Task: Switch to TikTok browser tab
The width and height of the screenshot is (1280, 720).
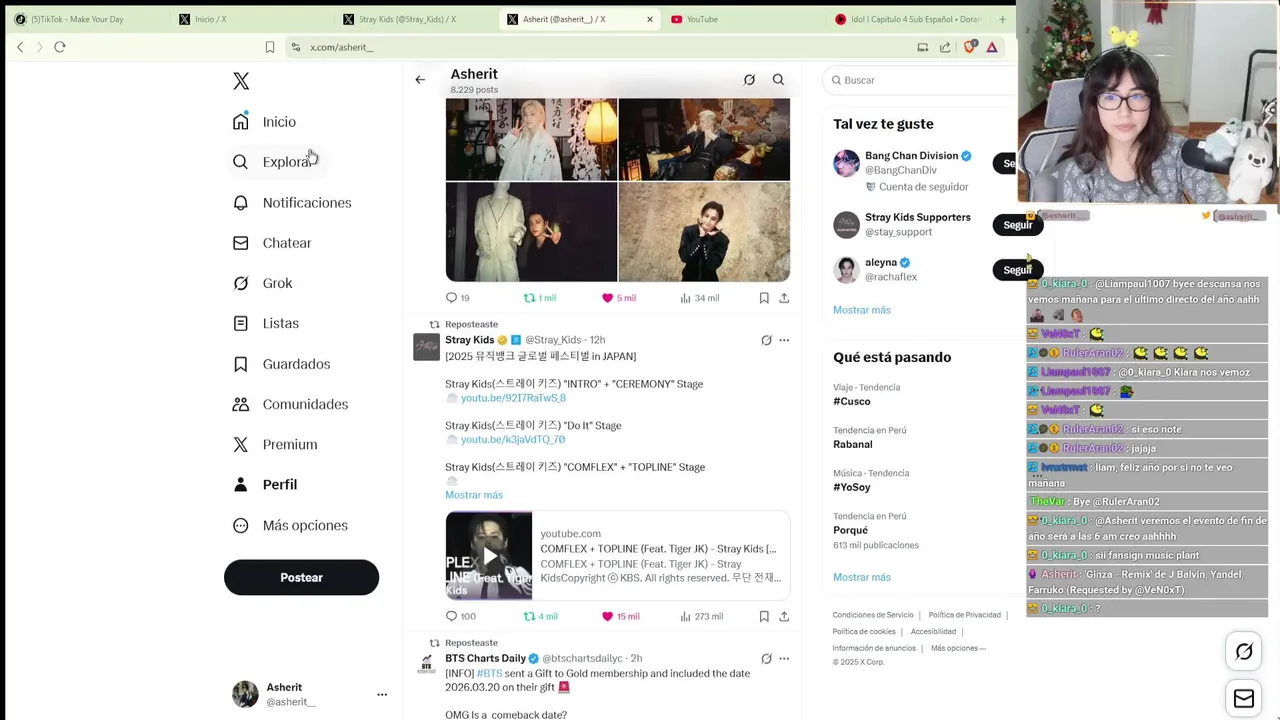Action: coord(85,19)
